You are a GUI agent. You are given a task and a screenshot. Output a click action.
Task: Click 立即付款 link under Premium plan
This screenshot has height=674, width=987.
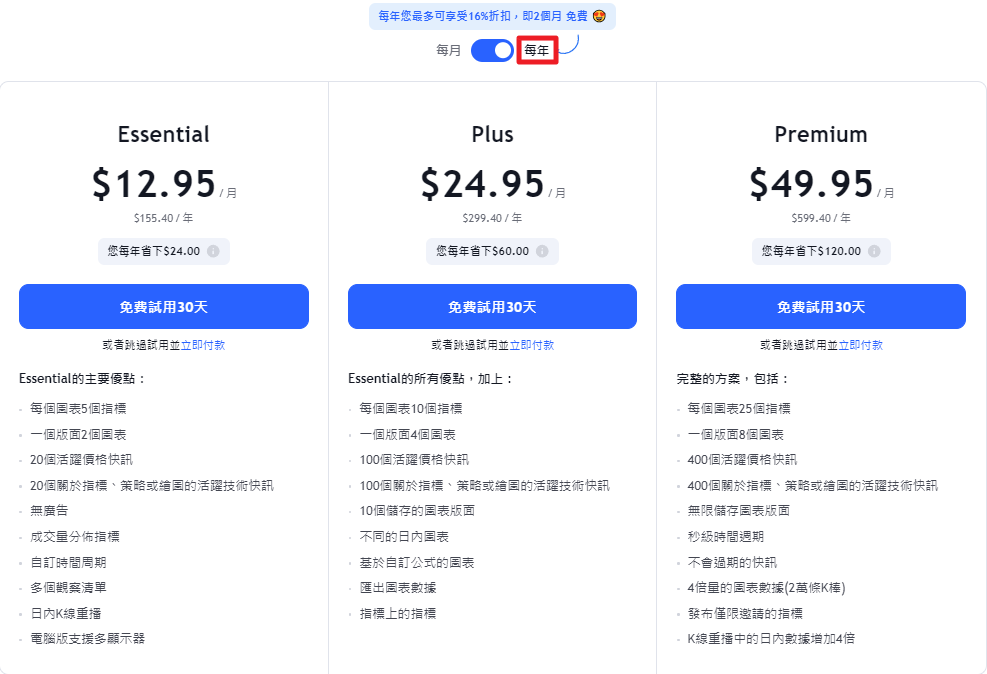pyautogui.click(x=860, y=345)
